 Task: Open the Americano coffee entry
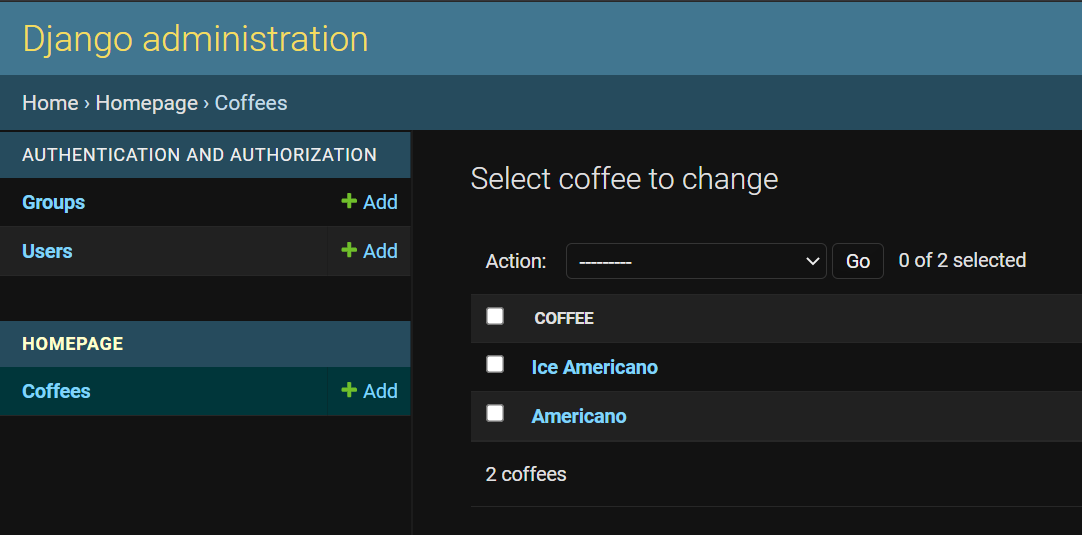(x=579, y=416)
